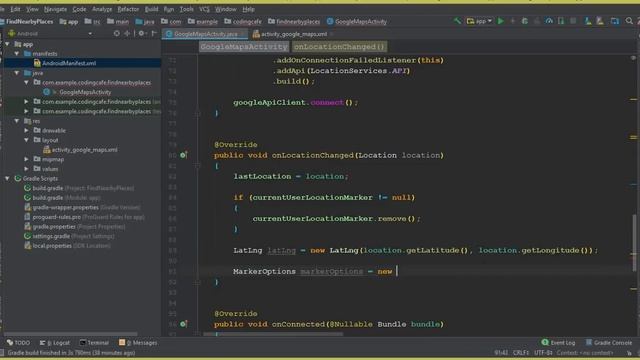This screenshot has height=360, width=640.
Task: Open the Build menu
Action: point(151,9)
